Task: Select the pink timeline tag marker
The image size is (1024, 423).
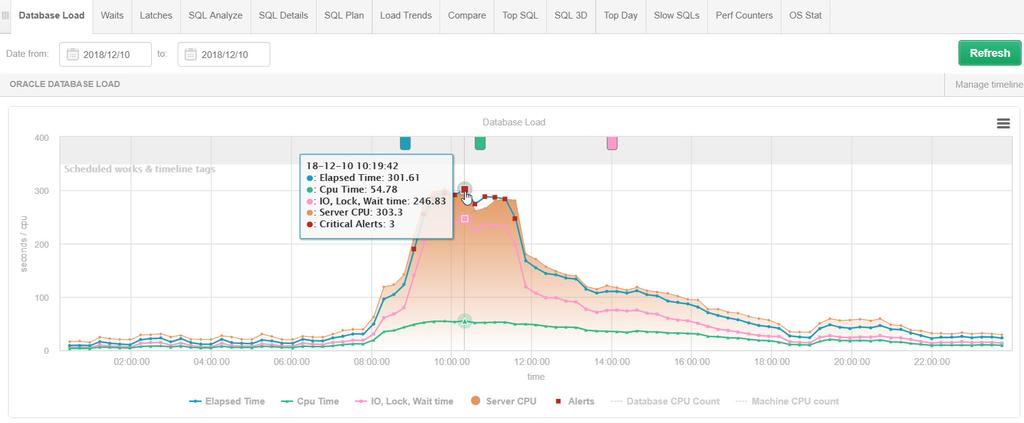Action: pyautogui.click(x=612, y=143)
